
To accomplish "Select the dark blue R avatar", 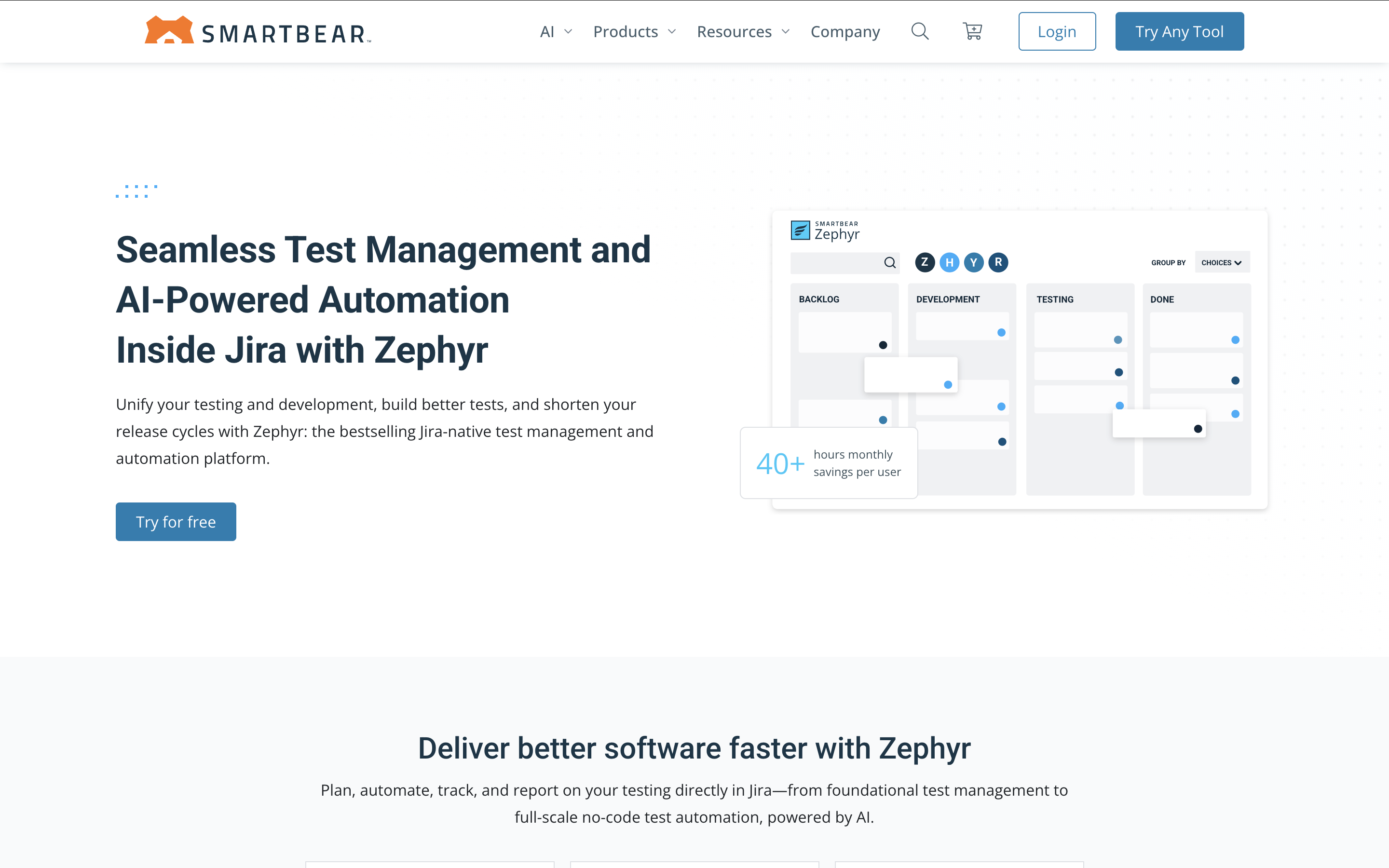I will tap(998, 262).
